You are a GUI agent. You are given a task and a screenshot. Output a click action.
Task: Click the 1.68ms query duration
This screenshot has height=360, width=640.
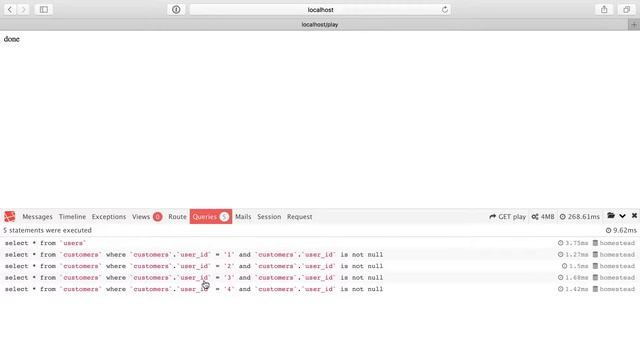click(573, 278)
